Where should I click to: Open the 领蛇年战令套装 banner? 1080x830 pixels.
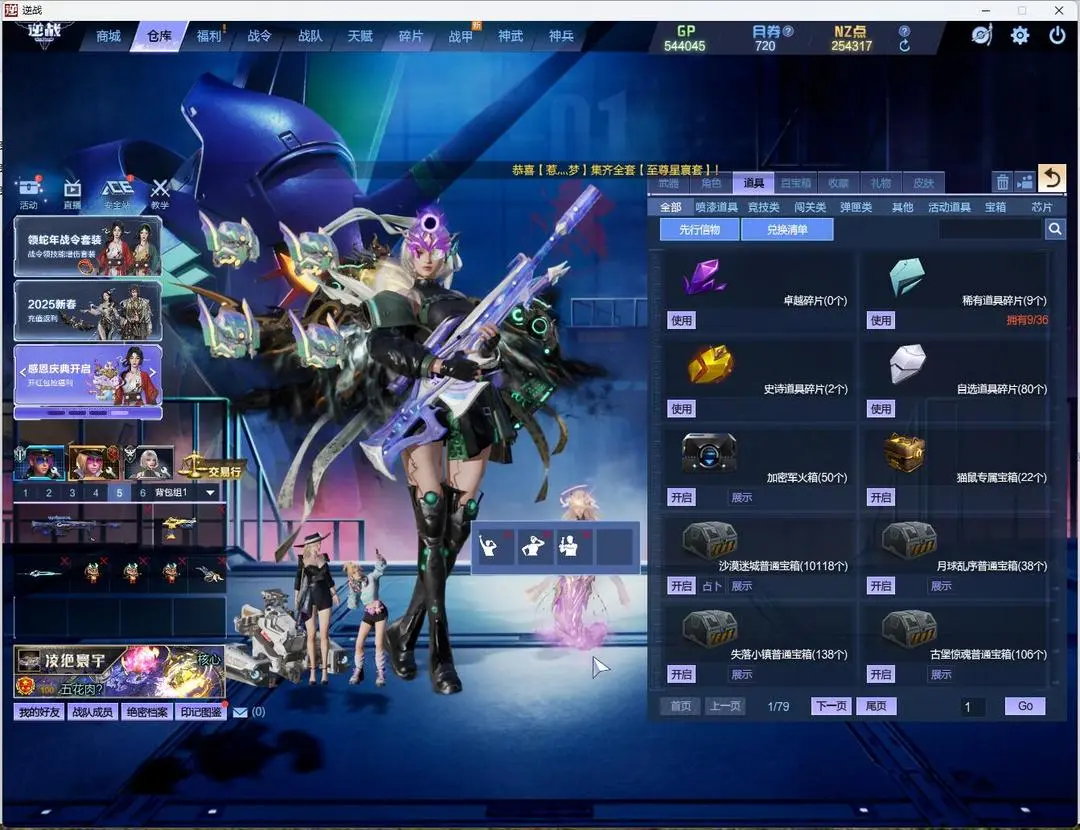click(88, 247)
